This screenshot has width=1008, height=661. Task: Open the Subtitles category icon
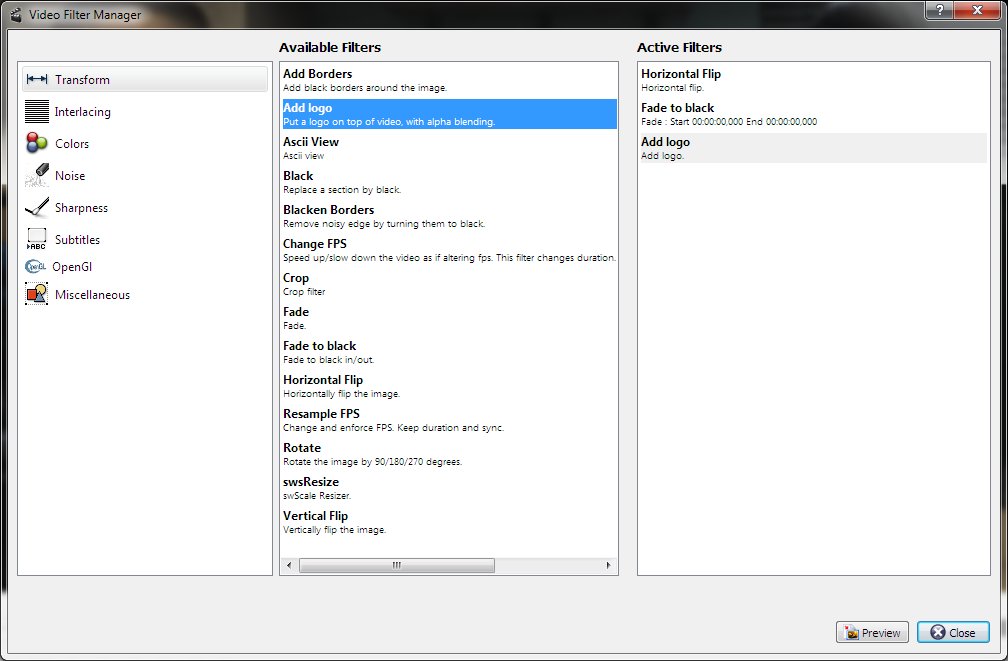(x=37, y=240)
